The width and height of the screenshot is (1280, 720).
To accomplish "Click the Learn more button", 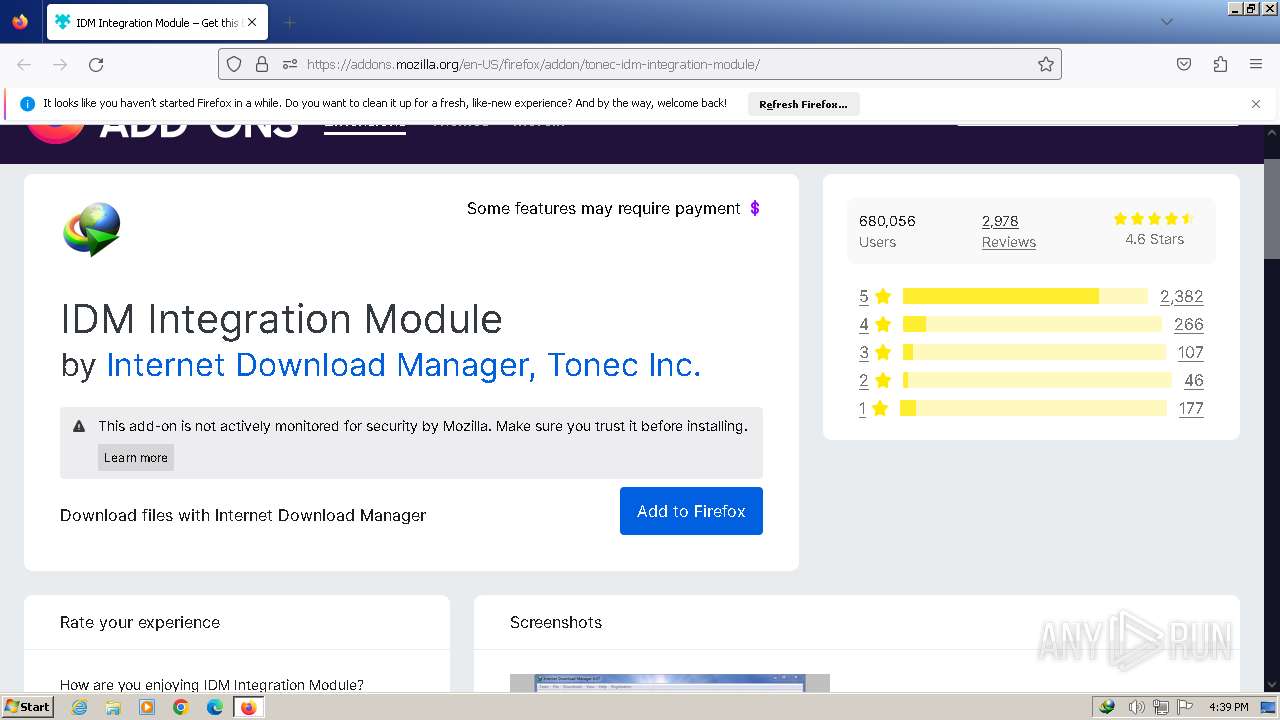I will 136,457.
